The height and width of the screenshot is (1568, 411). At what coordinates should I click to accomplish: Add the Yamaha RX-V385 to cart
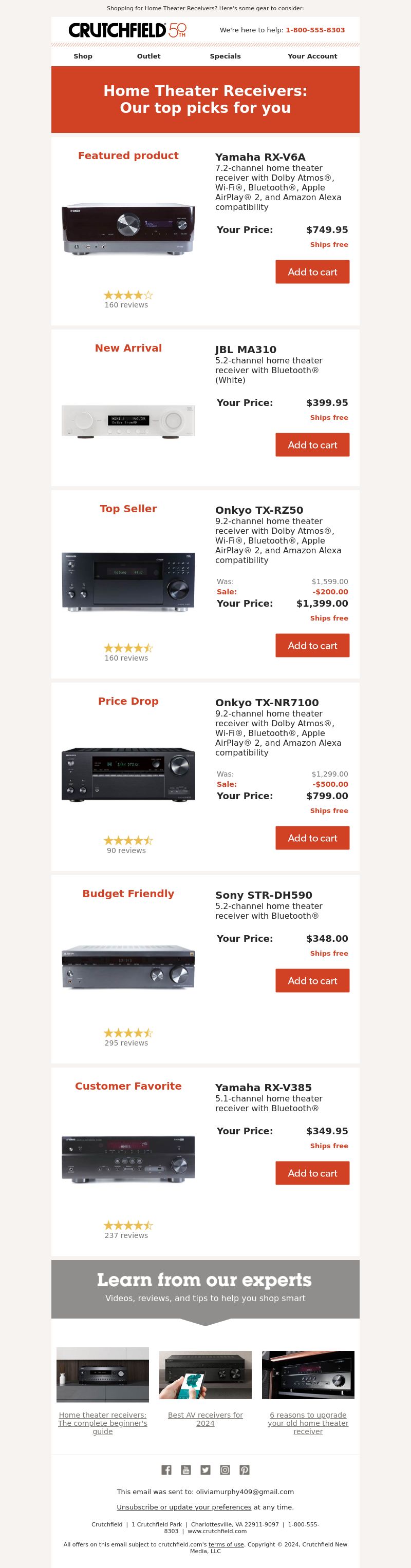click(312, 1173)
